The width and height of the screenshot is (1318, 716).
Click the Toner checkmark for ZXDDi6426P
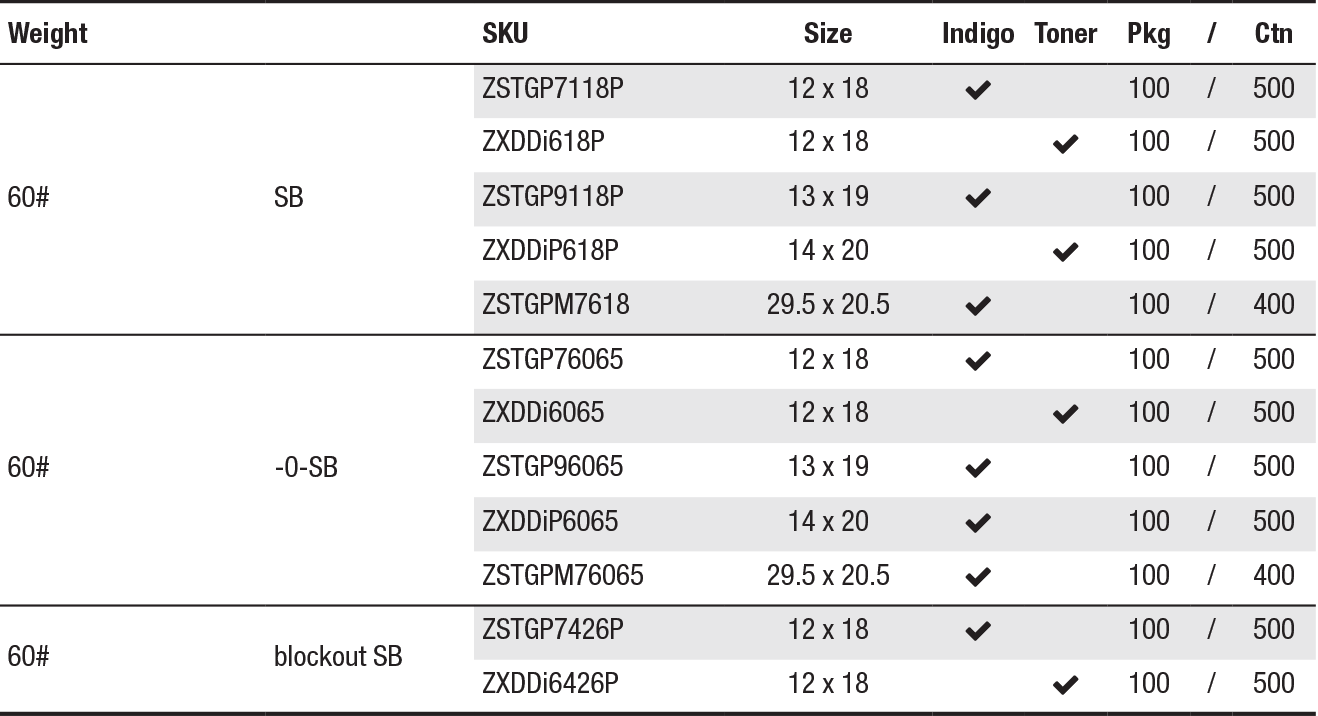tap(1066, 686)
